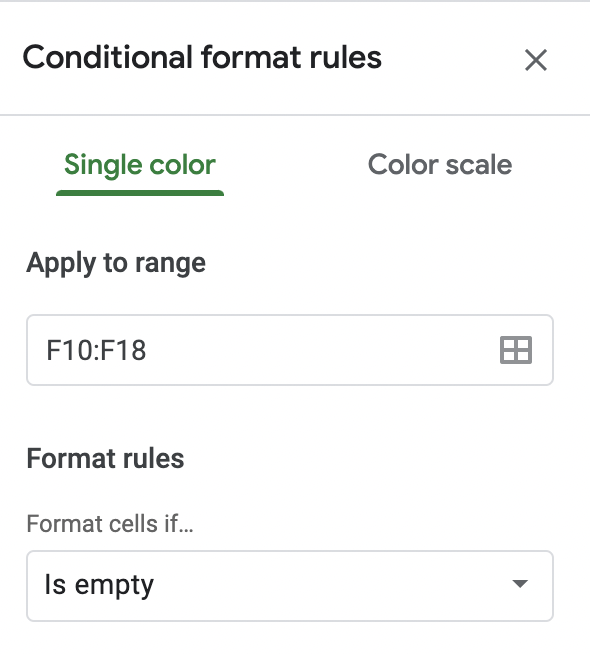Click the F10:F18 range input field

pos(290,350)
